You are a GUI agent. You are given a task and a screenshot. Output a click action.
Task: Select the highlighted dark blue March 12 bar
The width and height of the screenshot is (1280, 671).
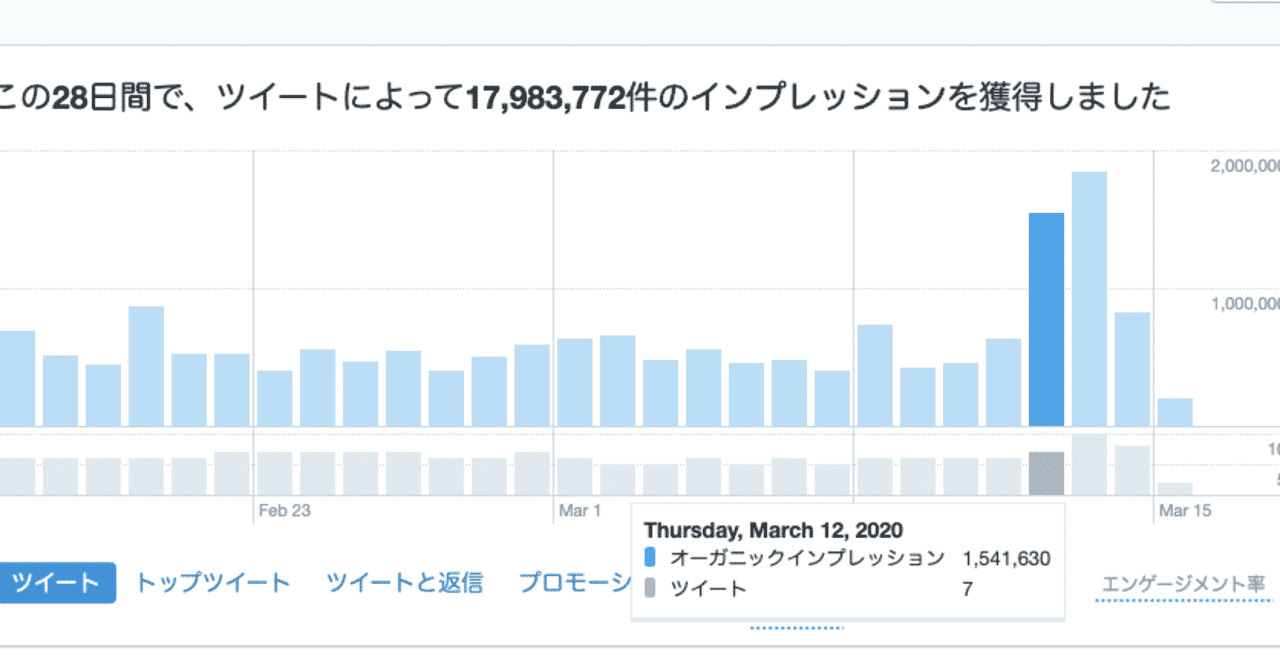pyautogui.click(x=1046, y=319)
